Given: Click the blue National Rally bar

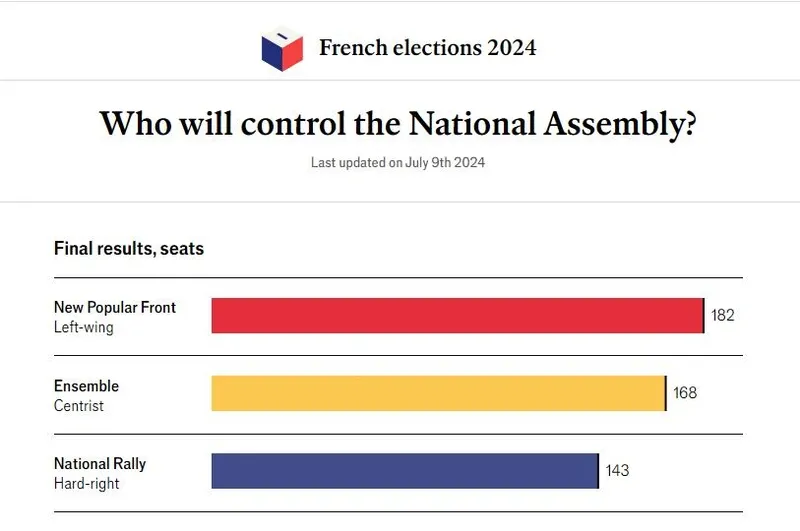Looking at the screenshot, I should (x=404, y=471).
